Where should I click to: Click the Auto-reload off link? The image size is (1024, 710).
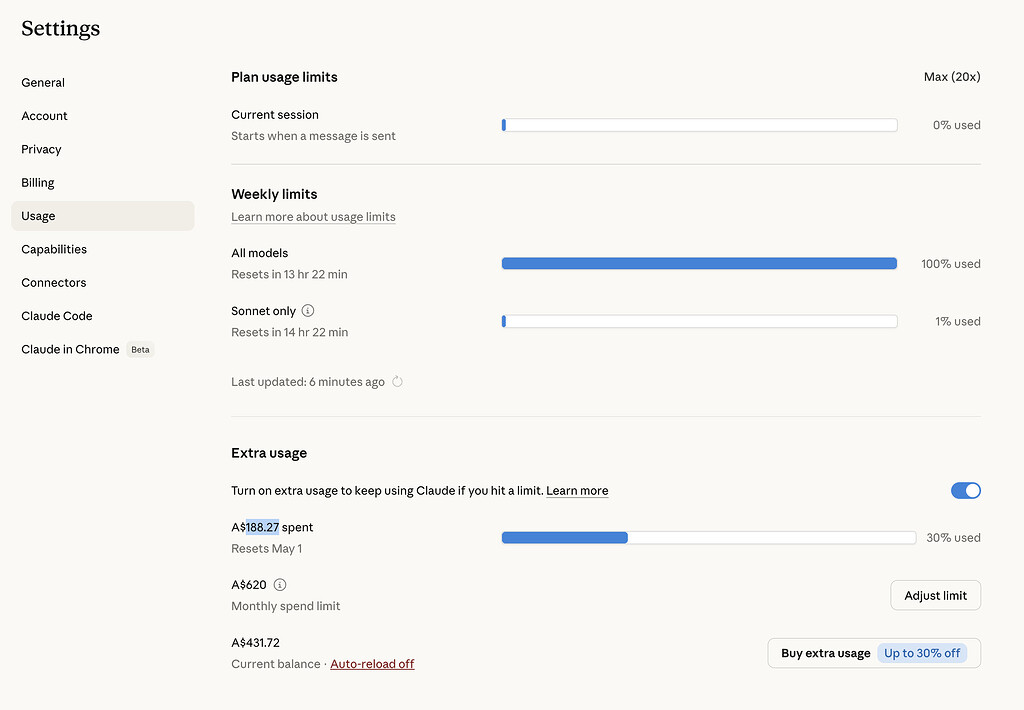tap(372, 664)
